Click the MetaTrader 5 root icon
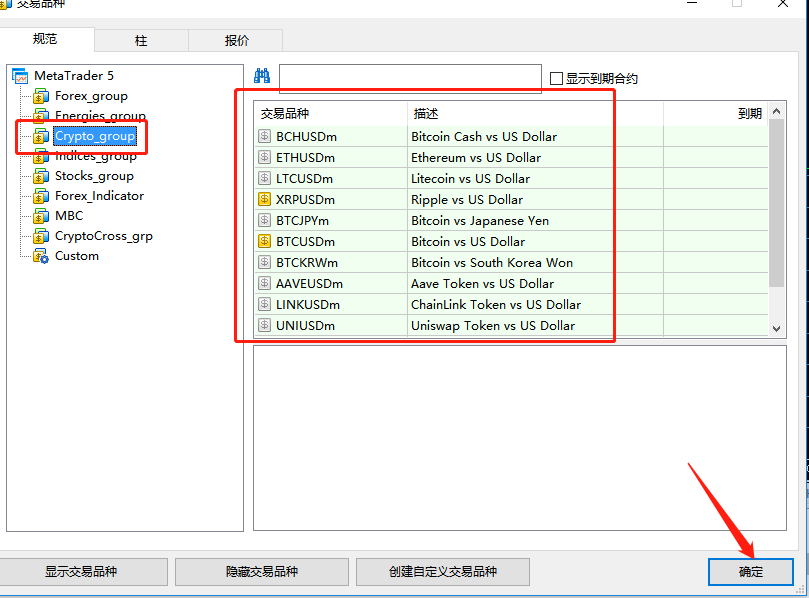 pyautogui.click(x=20, y=76)
